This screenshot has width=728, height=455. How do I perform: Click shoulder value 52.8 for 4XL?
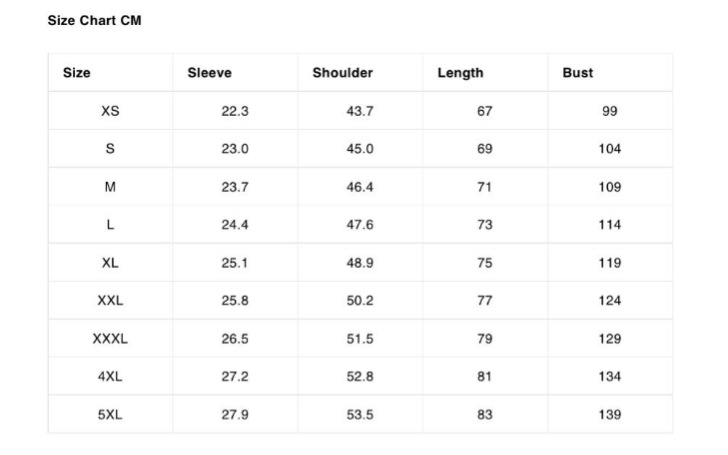click(360, 376)
